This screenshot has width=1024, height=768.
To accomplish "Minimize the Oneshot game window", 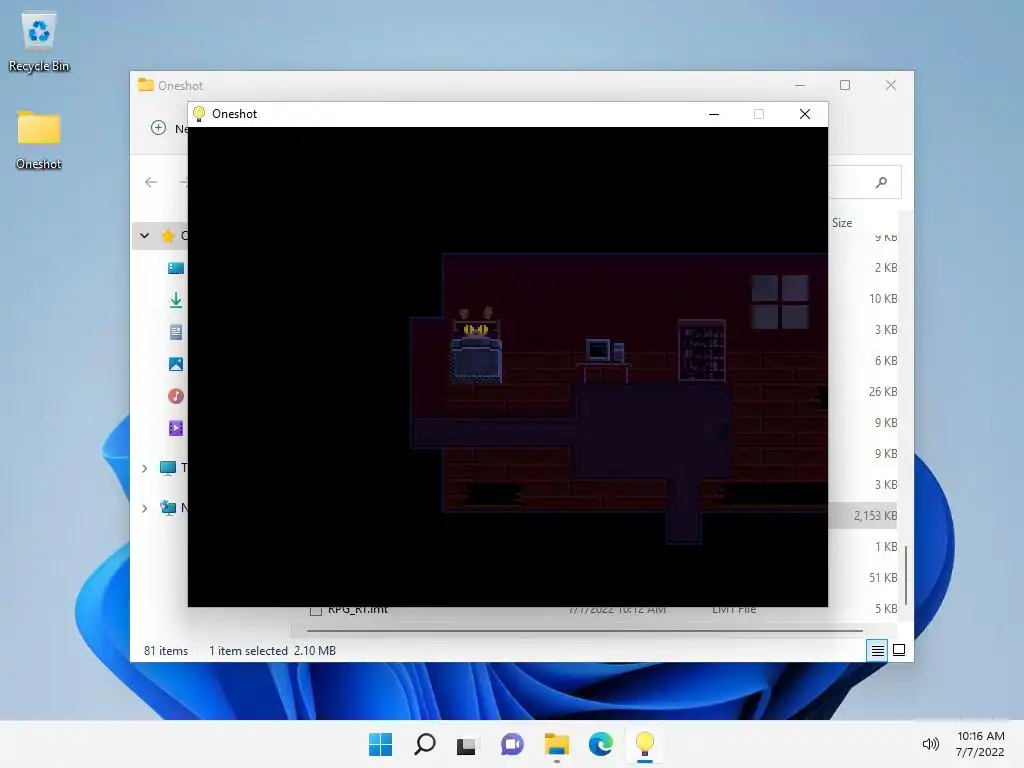I will coord(714,114).
